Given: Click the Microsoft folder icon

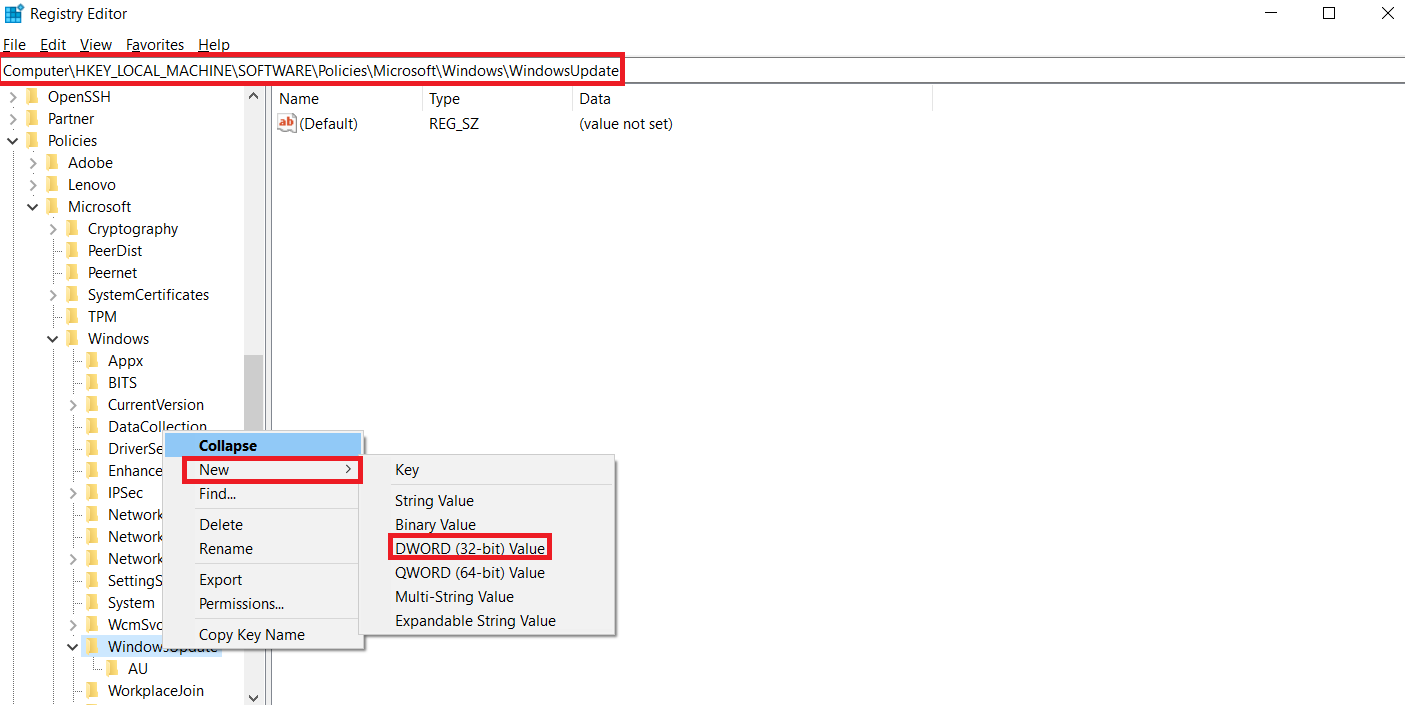Looking at the screenshot, I should pyautogui.click(x=52, y=207).
